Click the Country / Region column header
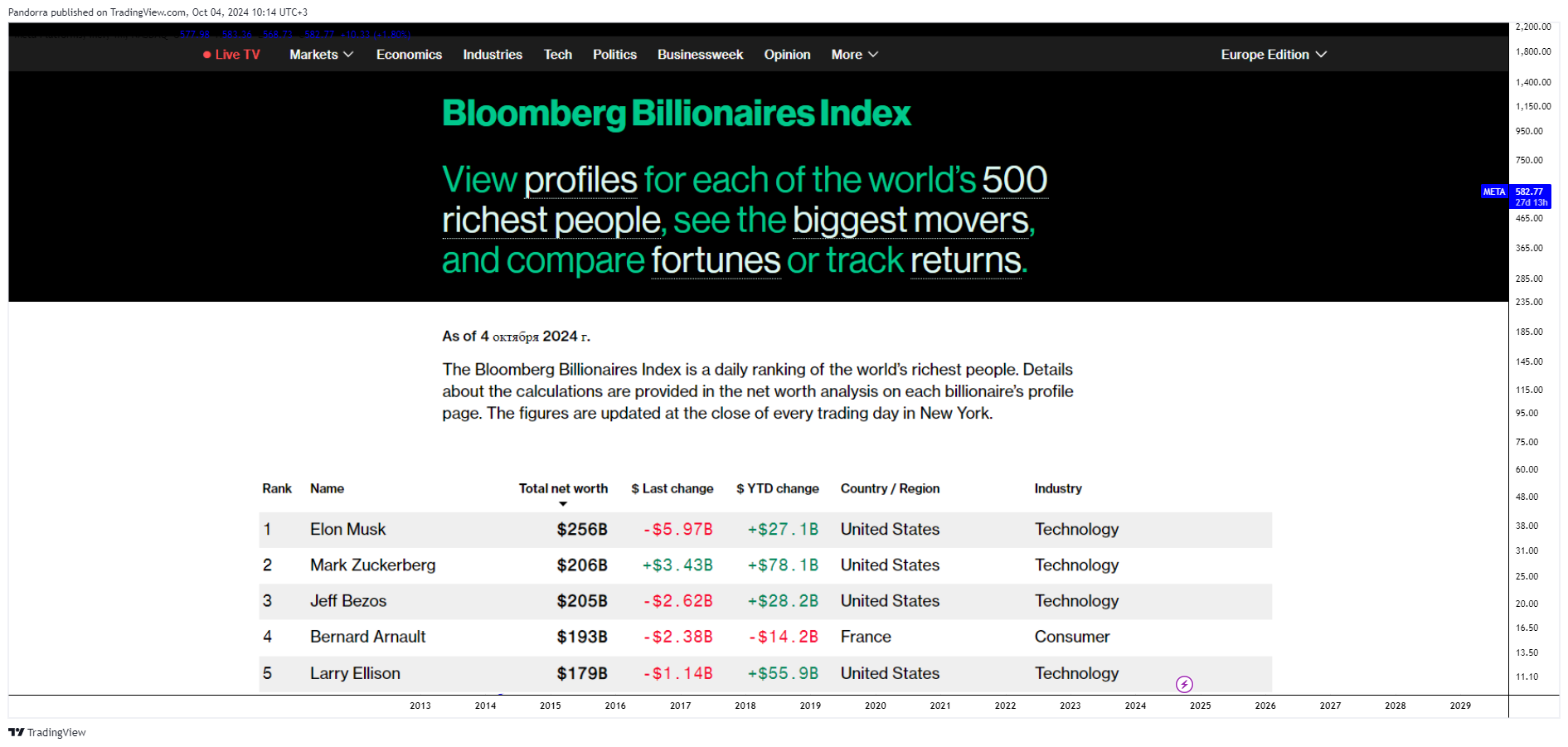Image resolution: width=1568 pixels, height=747 pixels. point(890,489)
